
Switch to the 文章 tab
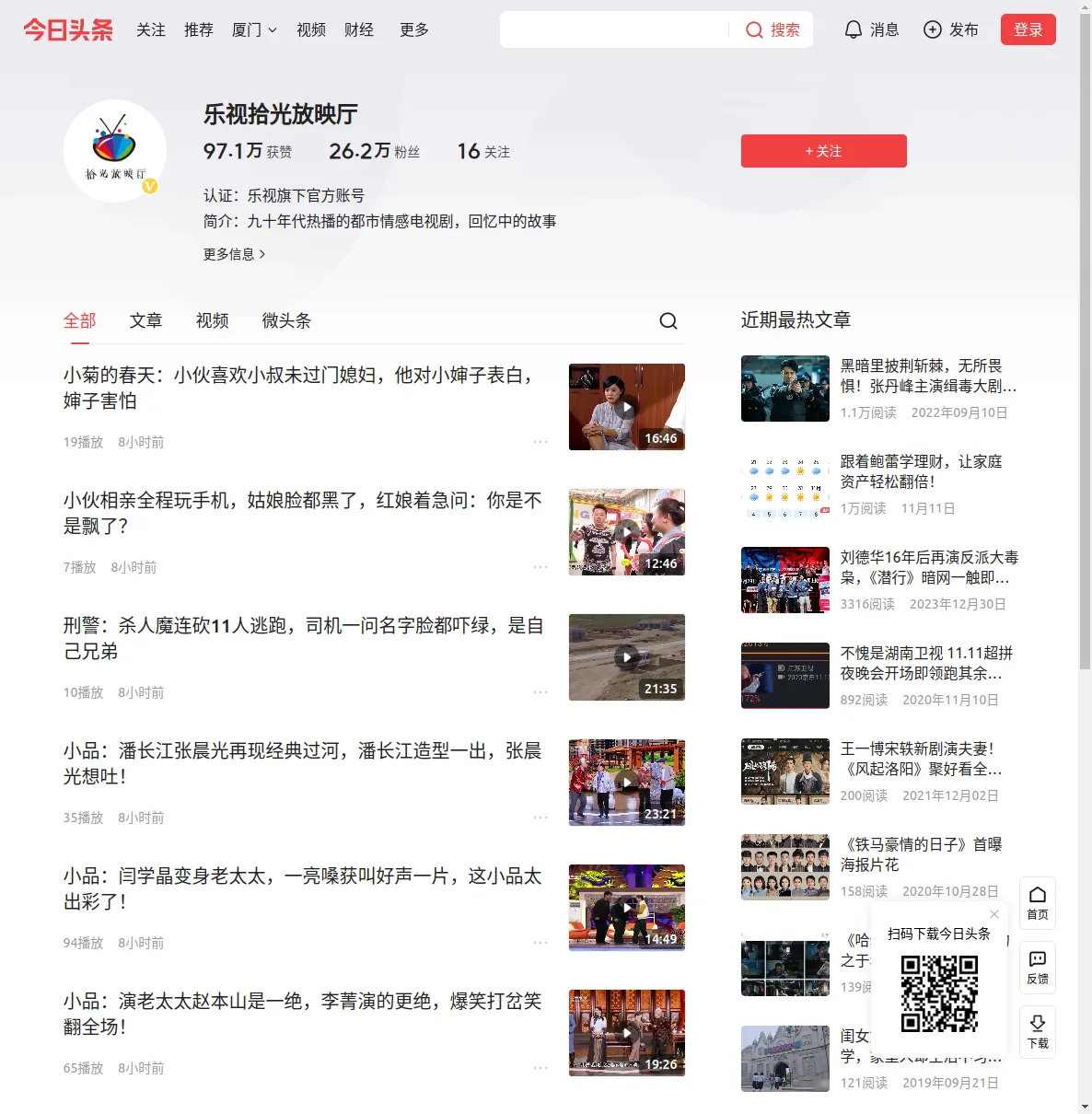coord(146,320)
